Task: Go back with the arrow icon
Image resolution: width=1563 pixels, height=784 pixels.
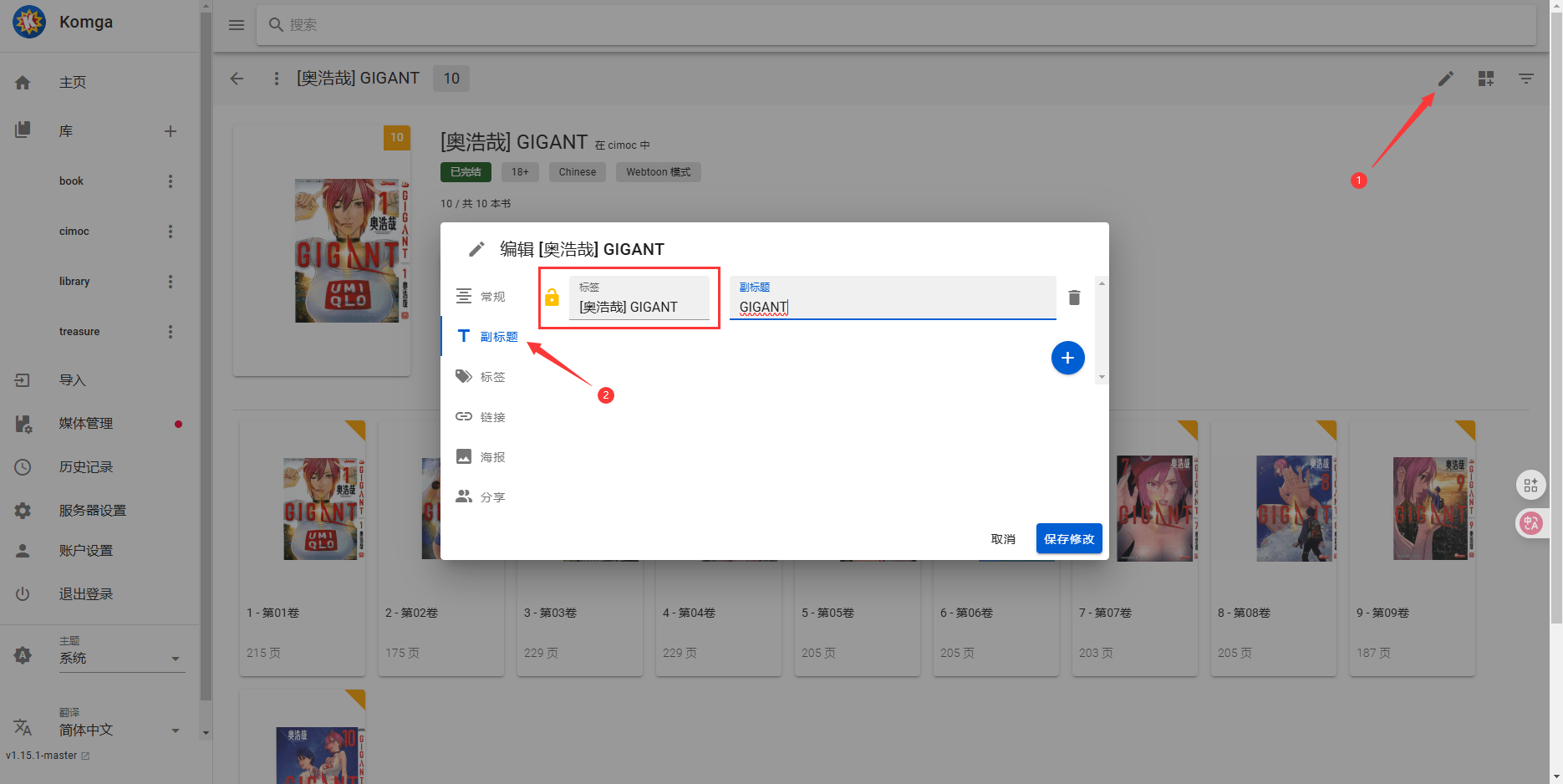Action: point(237,79)
